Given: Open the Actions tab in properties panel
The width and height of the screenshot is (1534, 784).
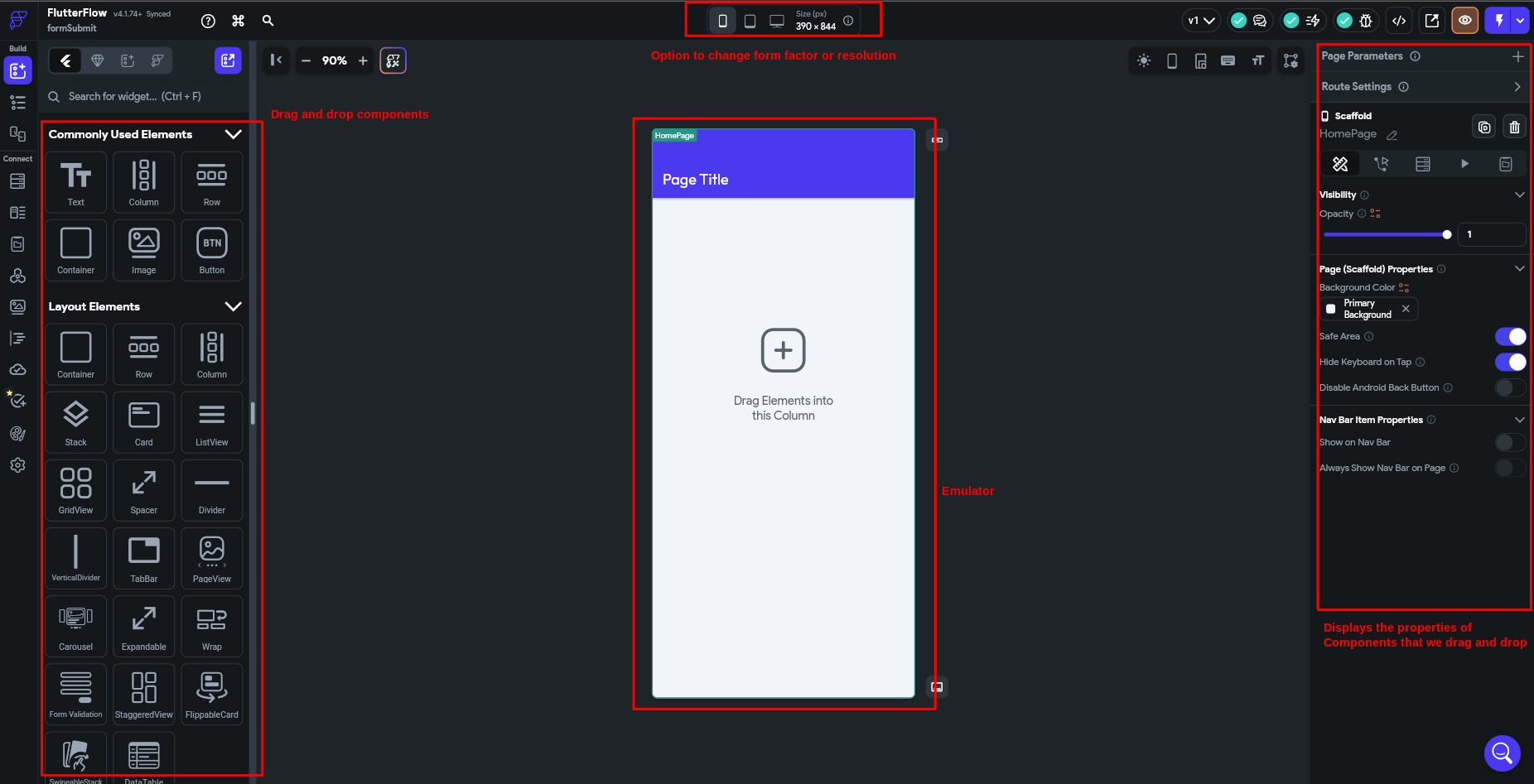Looking at the screenshot, I should coord(1381,164).
